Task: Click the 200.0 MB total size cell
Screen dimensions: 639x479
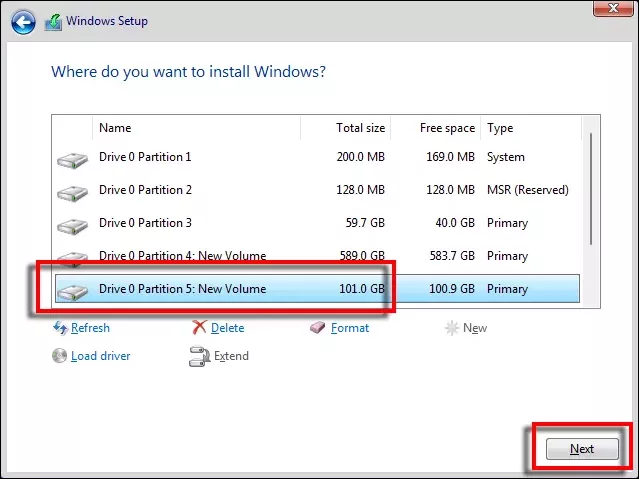Action: tap(361, 157)
